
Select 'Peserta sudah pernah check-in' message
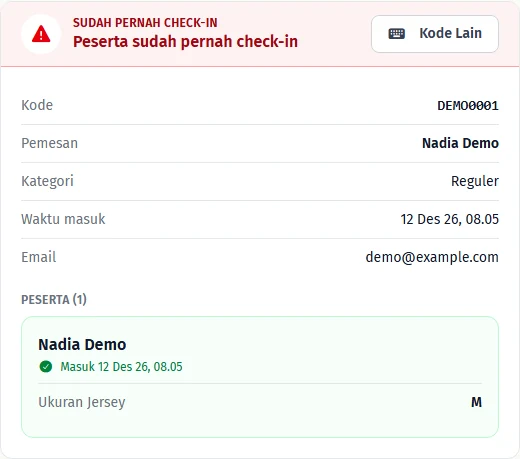point(185,42)
